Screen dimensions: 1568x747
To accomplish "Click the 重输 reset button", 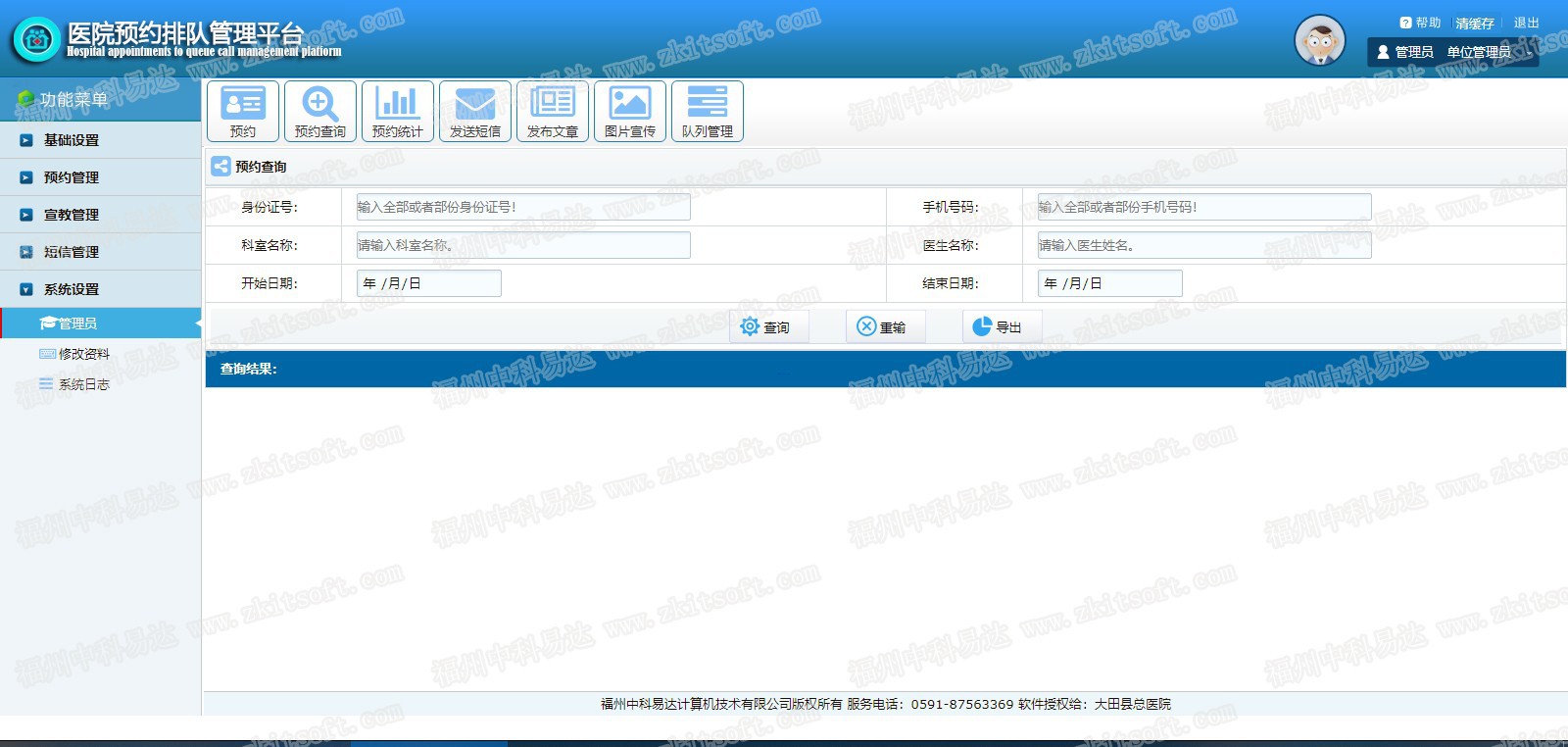I will (882, 326).
